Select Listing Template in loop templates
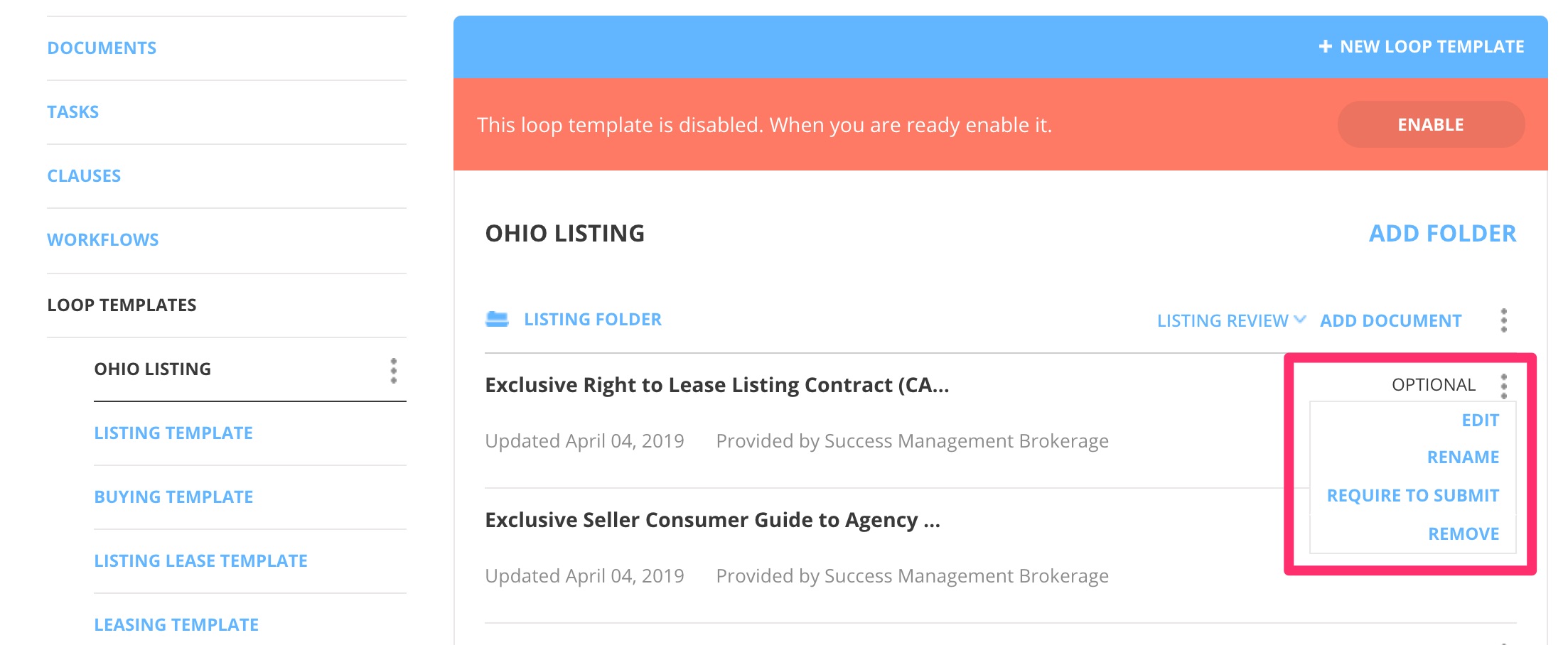This screenshot has width=1568, height=645. point(173,433)
